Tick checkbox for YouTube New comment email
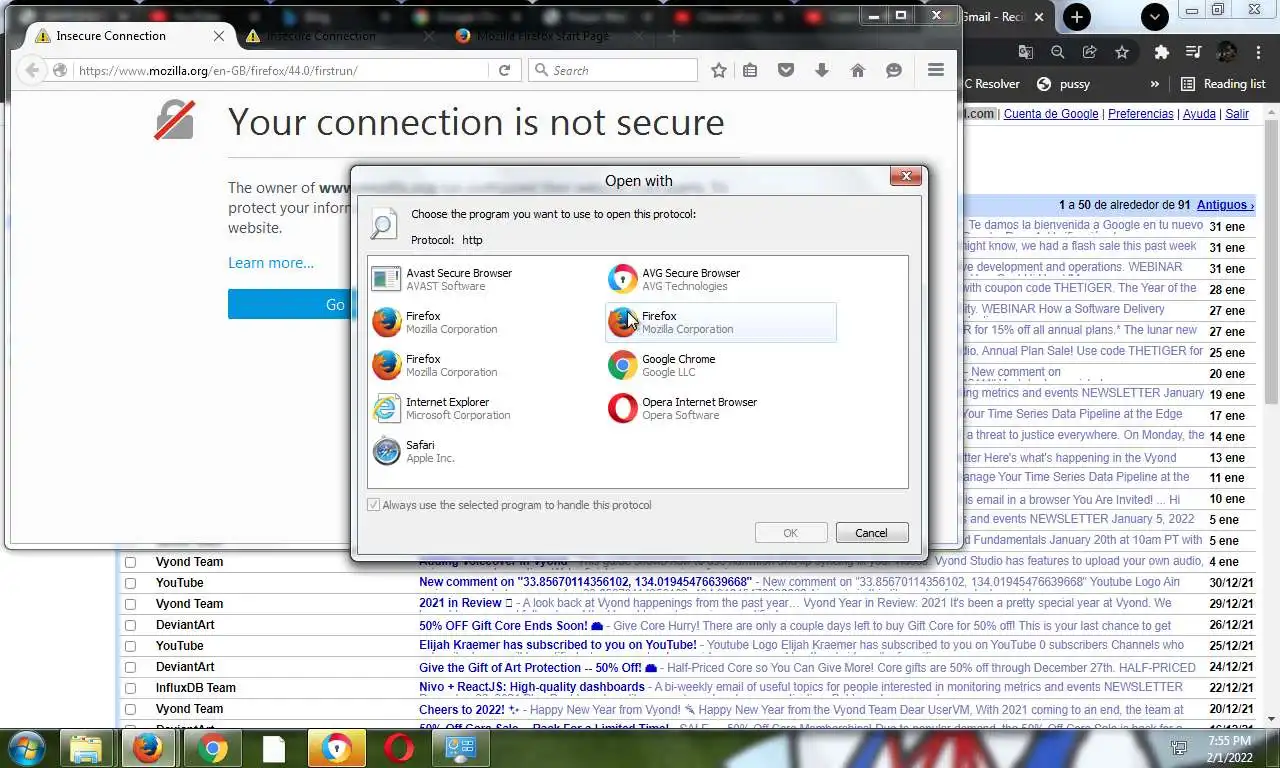 click(x=130, y=583)
